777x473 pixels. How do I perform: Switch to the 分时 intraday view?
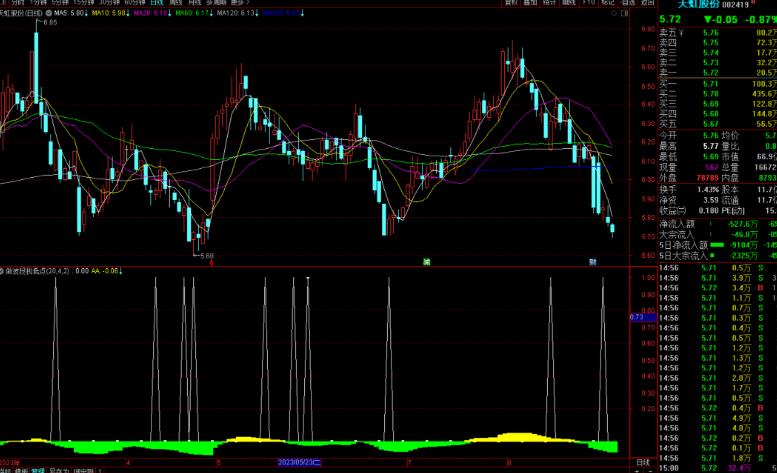point(17,2)
